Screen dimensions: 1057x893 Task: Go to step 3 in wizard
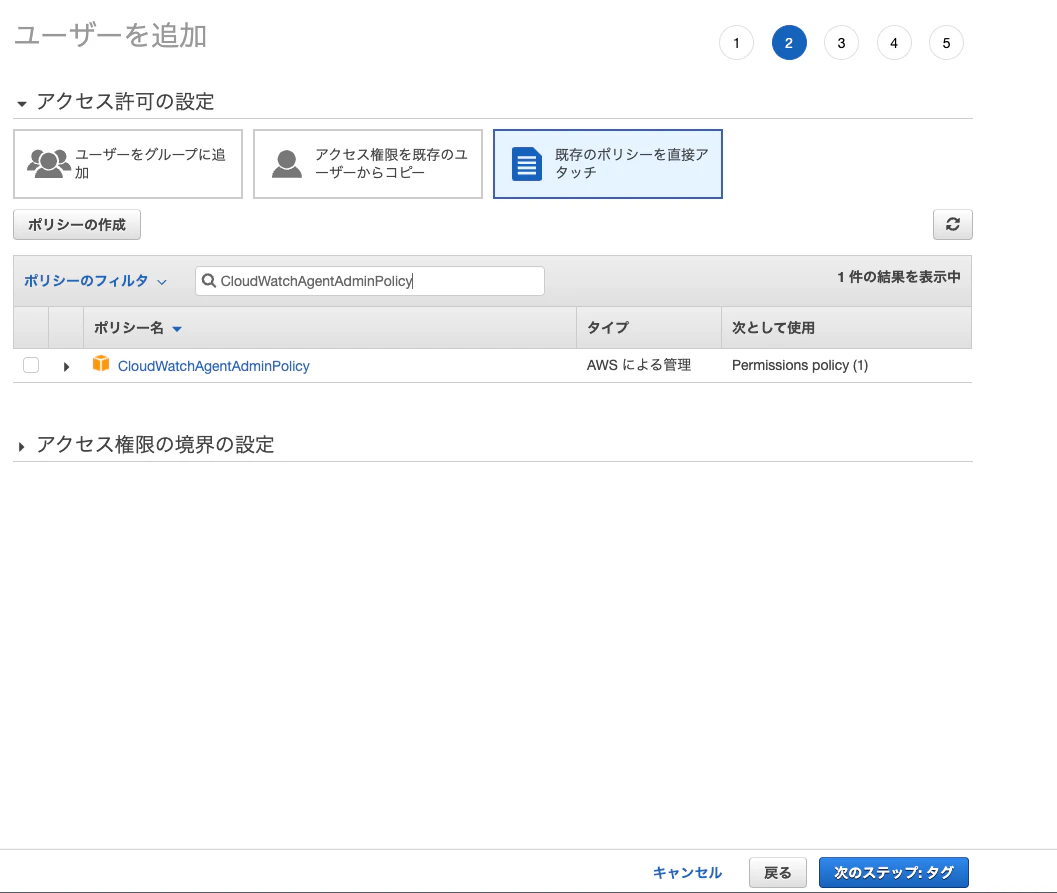[841, 43]
